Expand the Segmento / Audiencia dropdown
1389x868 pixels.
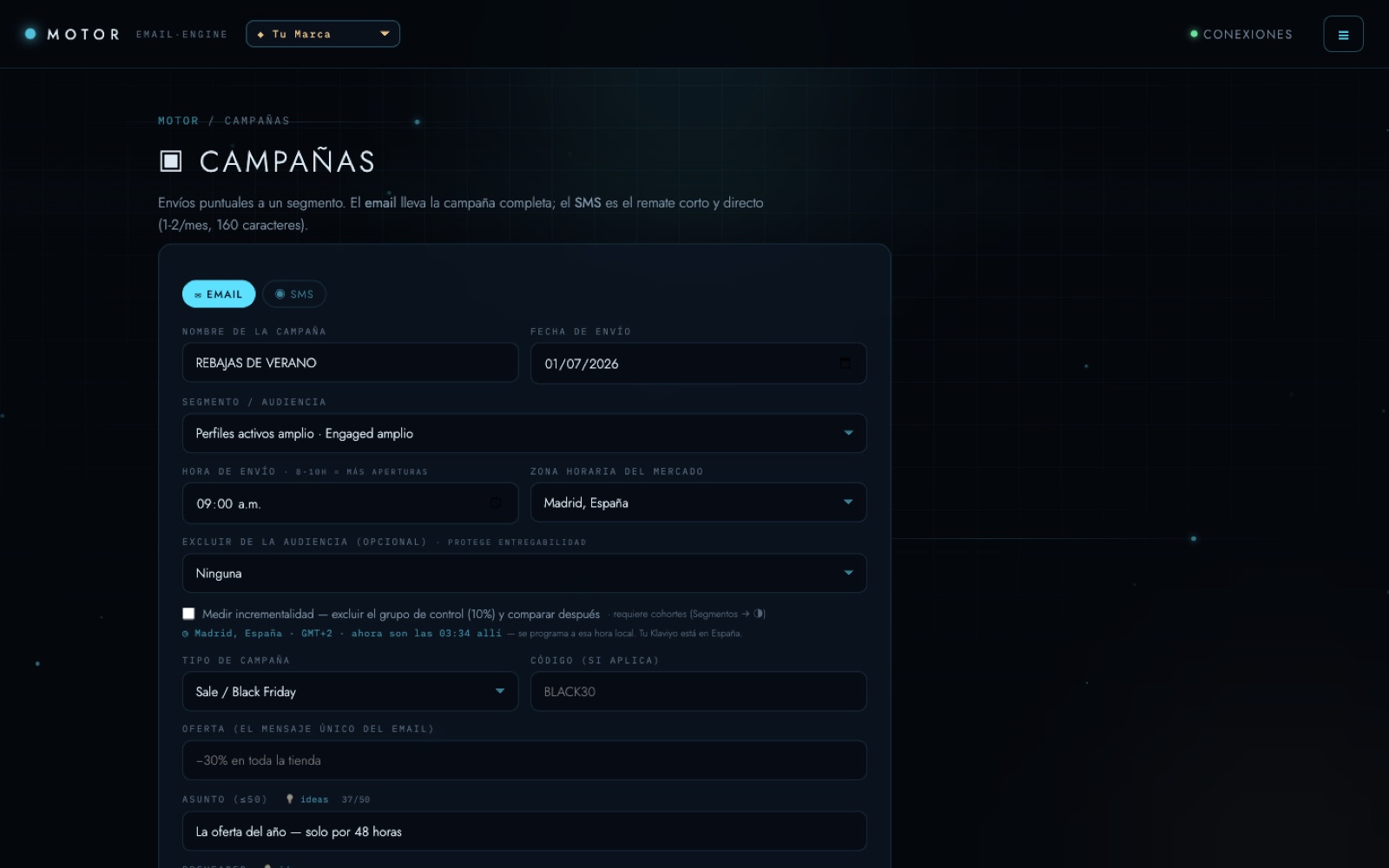524,433
